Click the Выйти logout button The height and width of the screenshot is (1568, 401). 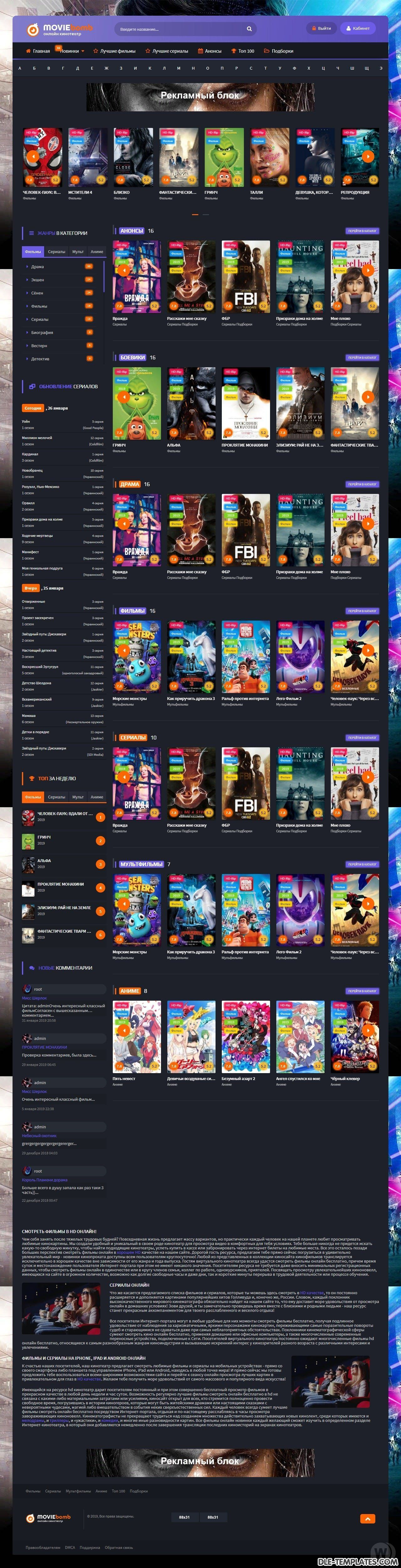pyautogui.click(x=321, y=29)
